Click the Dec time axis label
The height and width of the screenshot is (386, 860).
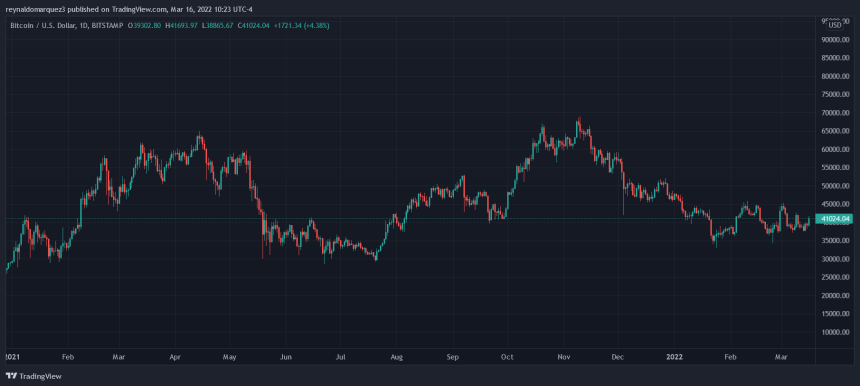(x=618, y=357)
